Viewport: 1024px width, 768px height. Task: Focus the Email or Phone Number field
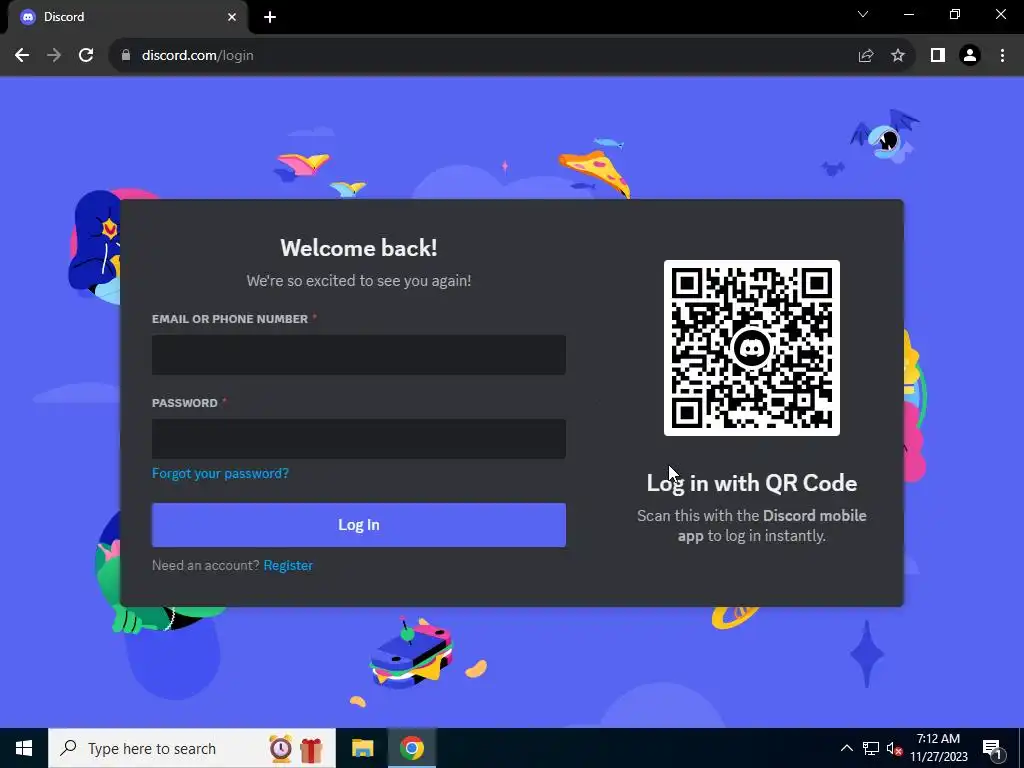click(x=359, y=355)
